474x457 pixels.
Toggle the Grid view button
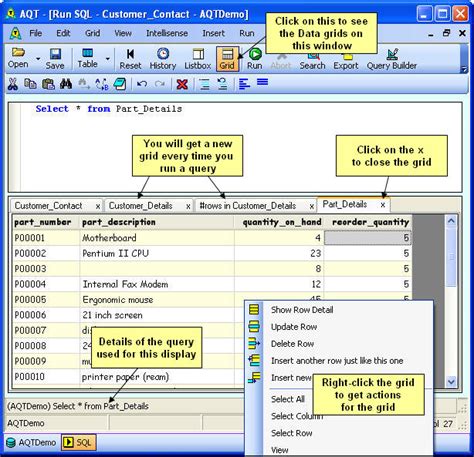pyautogui.click(x=227, y=59)
